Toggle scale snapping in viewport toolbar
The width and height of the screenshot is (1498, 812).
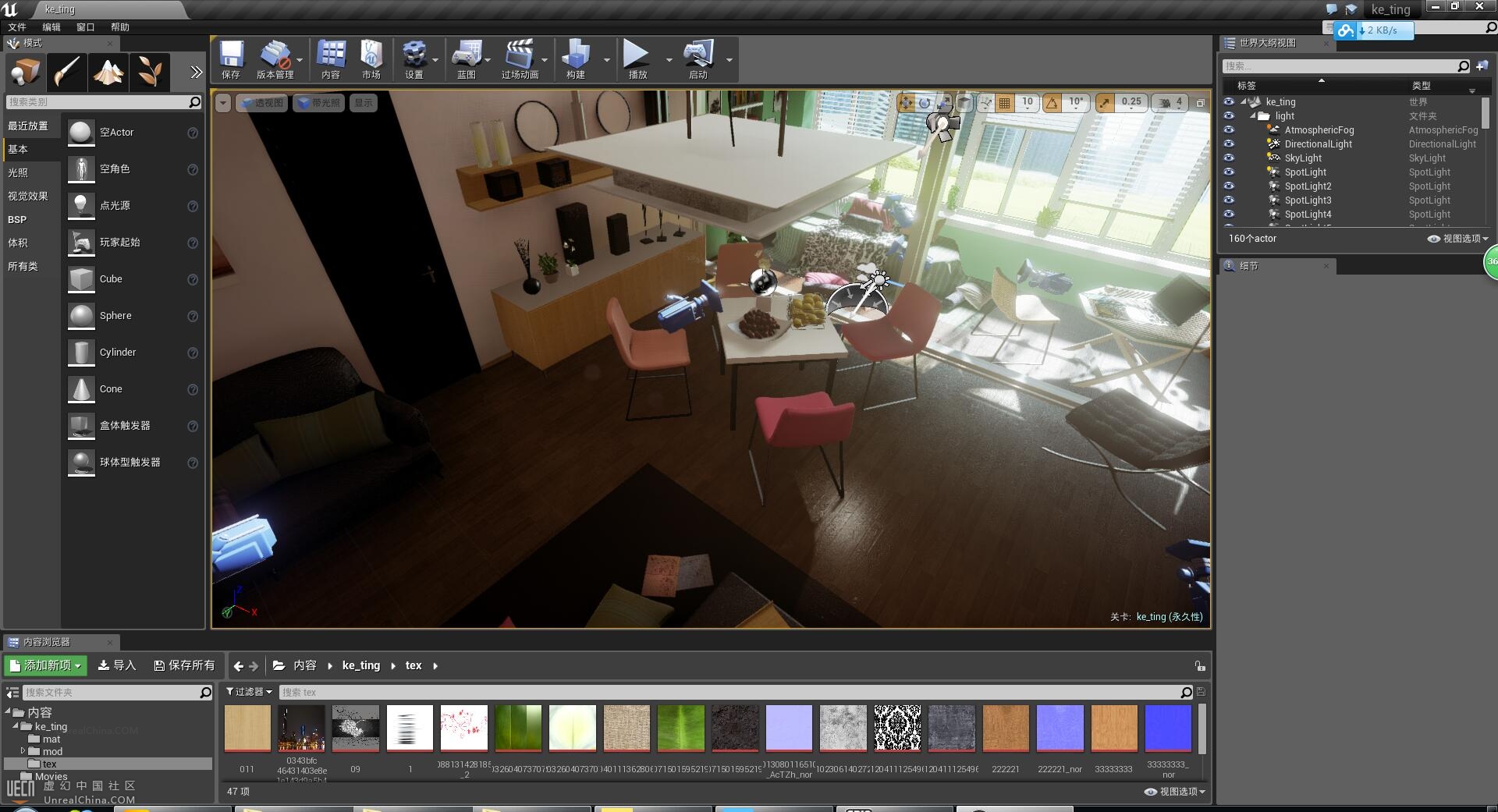1105,102
